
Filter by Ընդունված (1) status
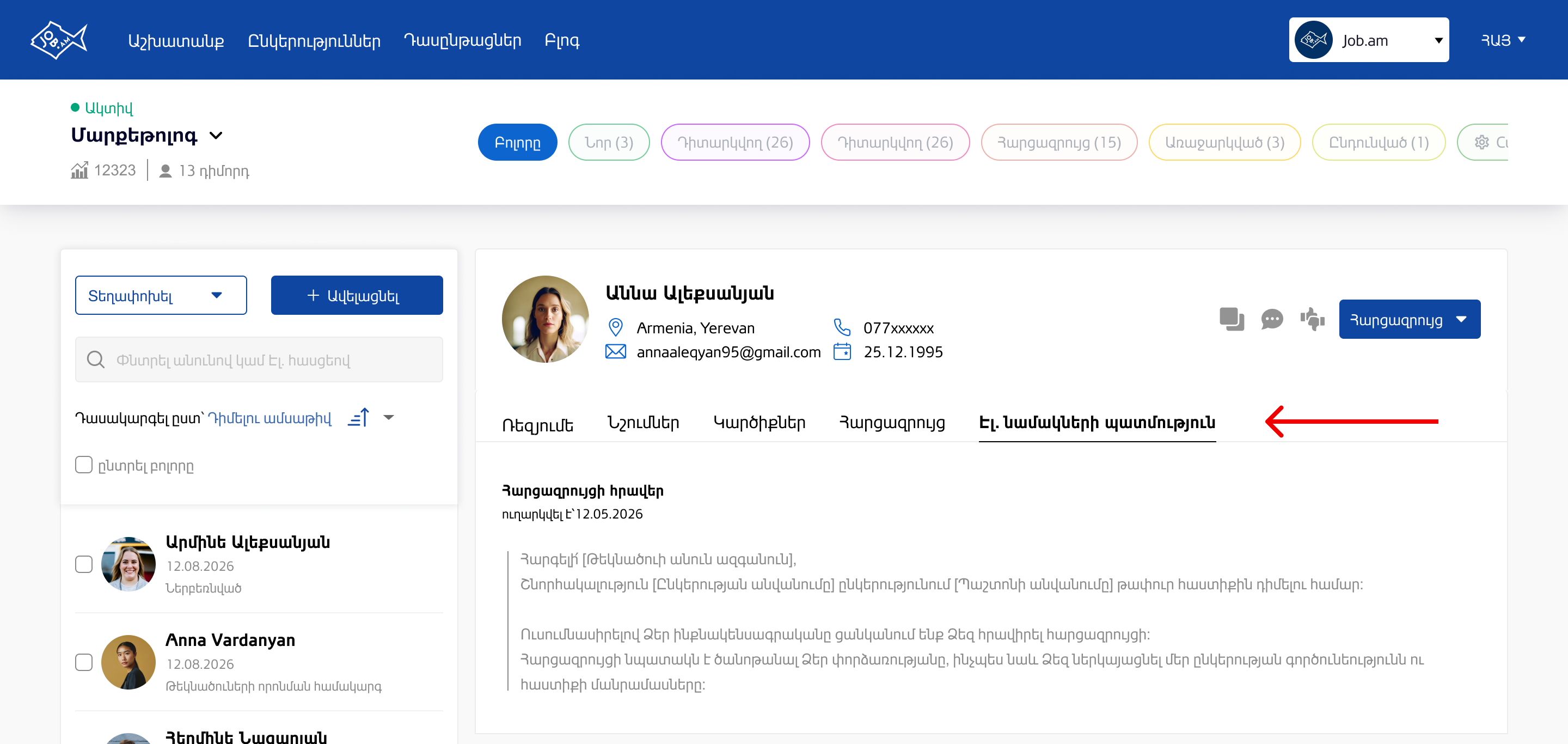coord(1378,143)
